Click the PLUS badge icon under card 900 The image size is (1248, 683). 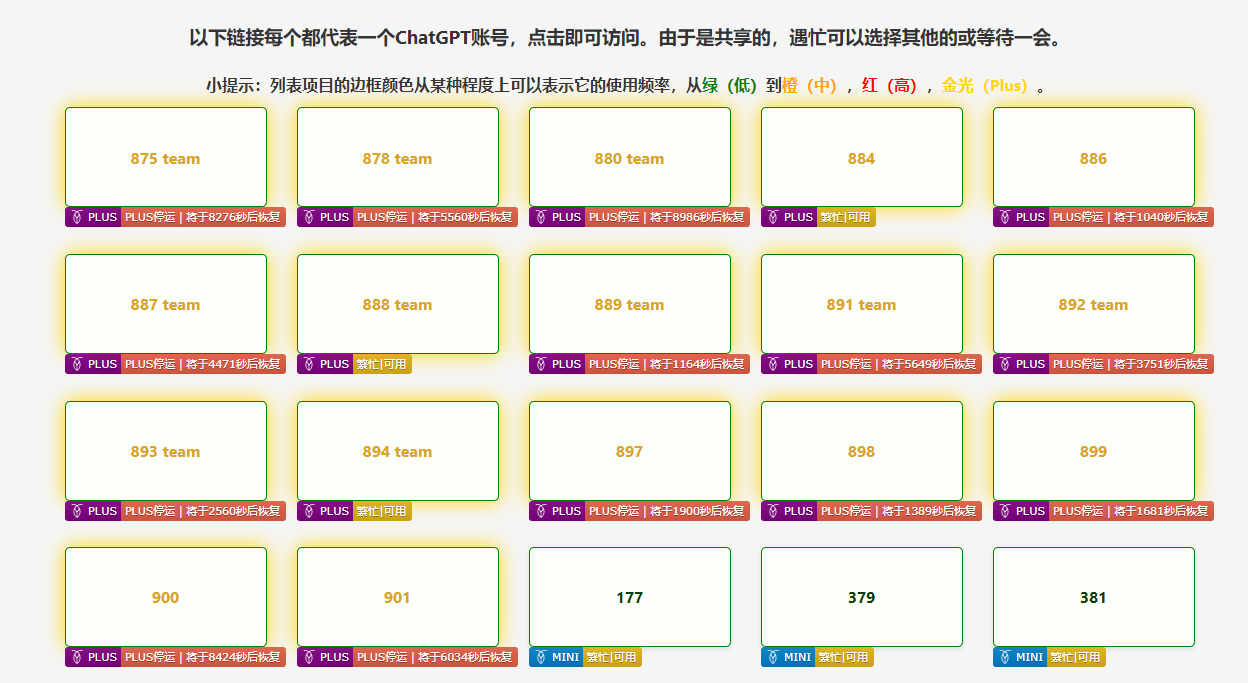pos(75,657)
